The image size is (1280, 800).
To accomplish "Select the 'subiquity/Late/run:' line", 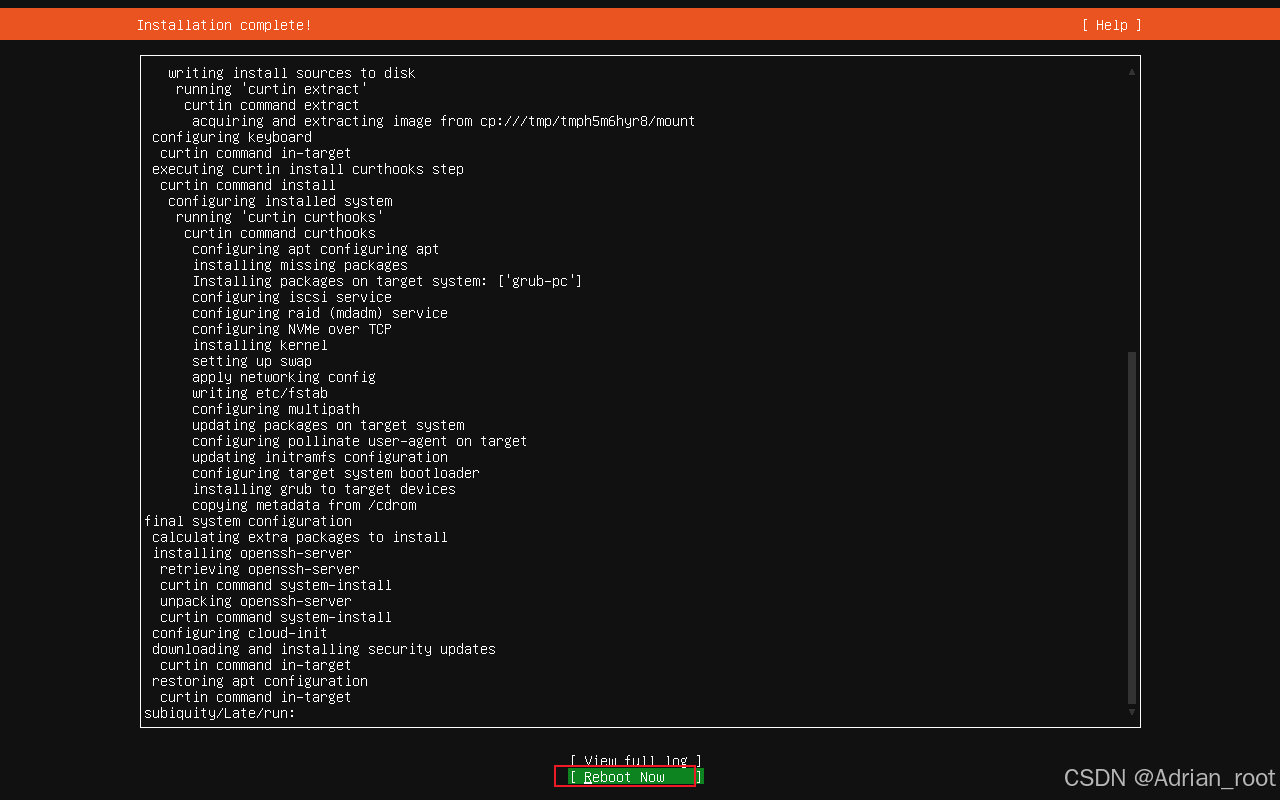I will click(x=220, y=713).
